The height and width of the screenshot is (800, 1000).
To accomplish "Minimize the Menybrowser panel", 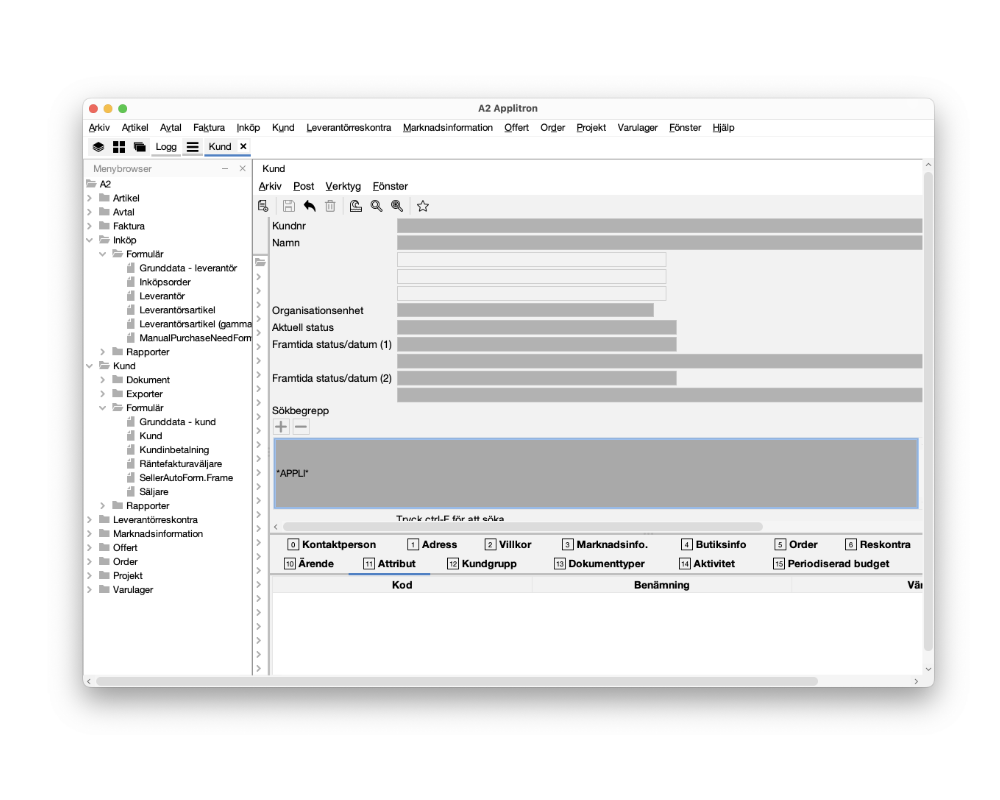I will [224, 168].
